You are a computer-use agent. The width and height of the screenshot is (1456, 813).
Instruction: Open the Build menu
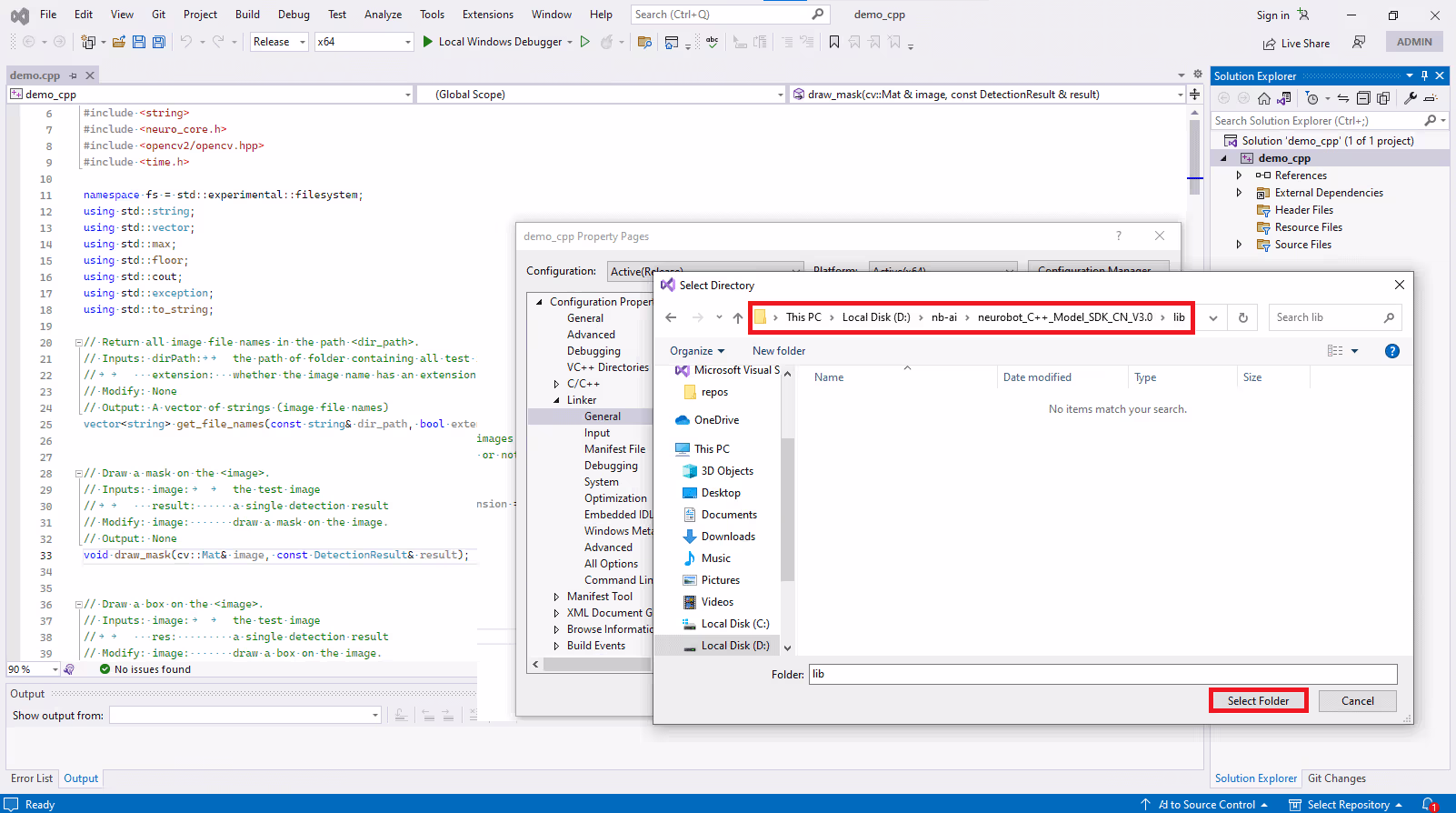click(247, 15)
